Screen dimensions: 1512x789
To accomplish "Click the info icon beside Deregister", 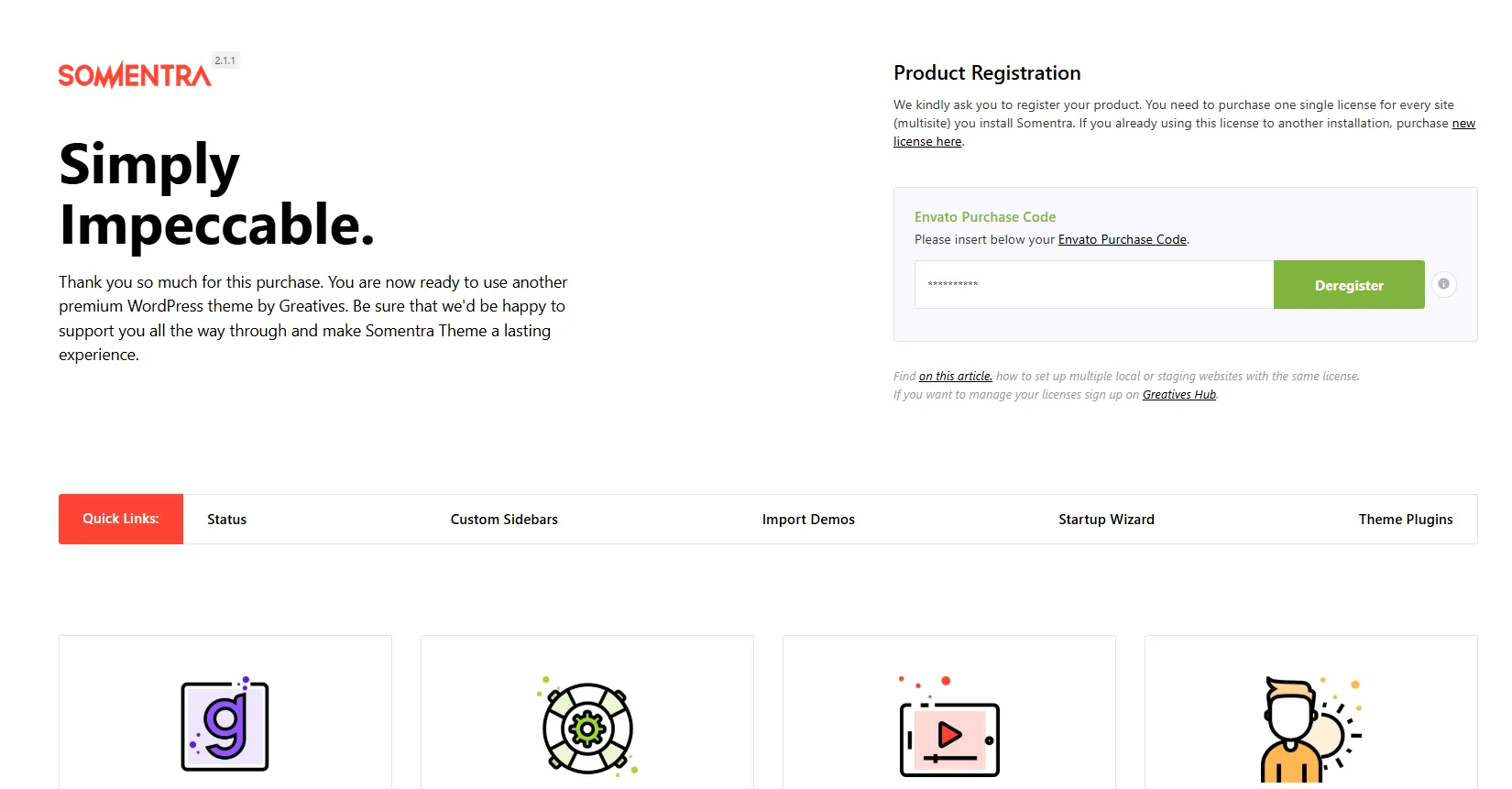I will tap(1443, 284).
